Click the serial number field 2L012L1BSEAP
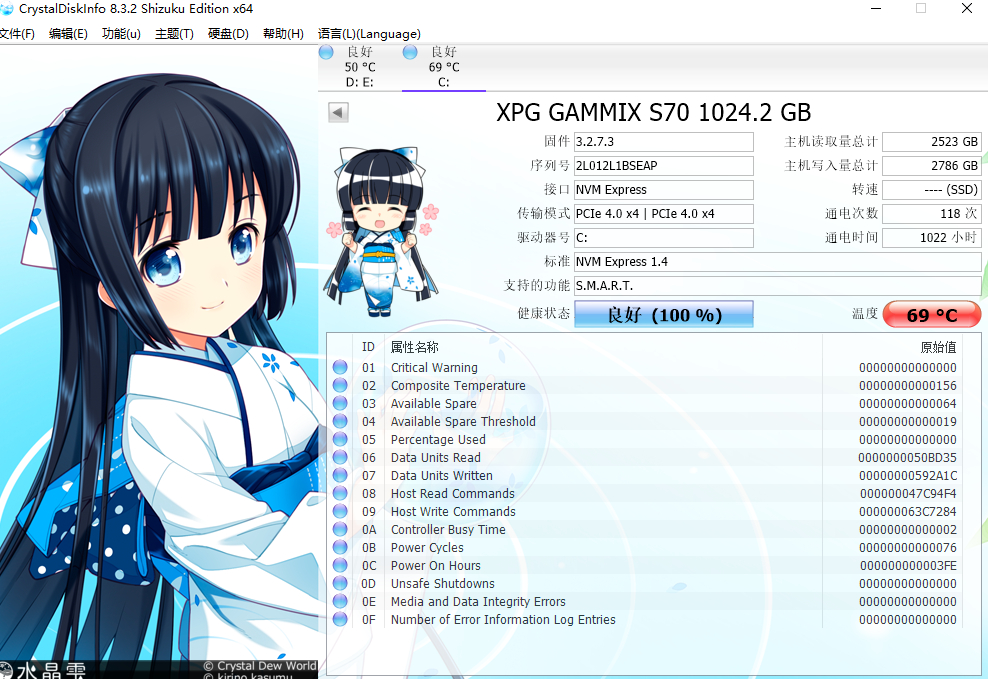This screenshot has width=988, height=679. [x=664, y=166]
